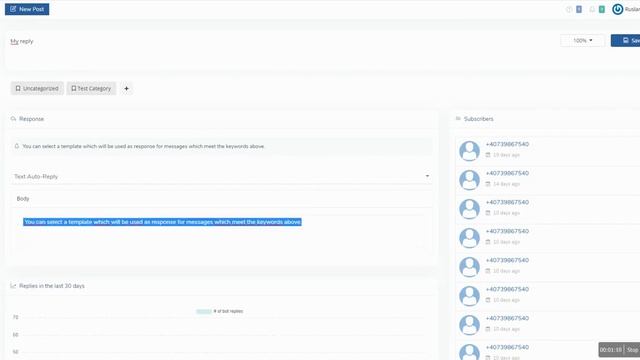Click the 19 days ago timestamp text
Screen dimensions: 640x360
[506, 155]
